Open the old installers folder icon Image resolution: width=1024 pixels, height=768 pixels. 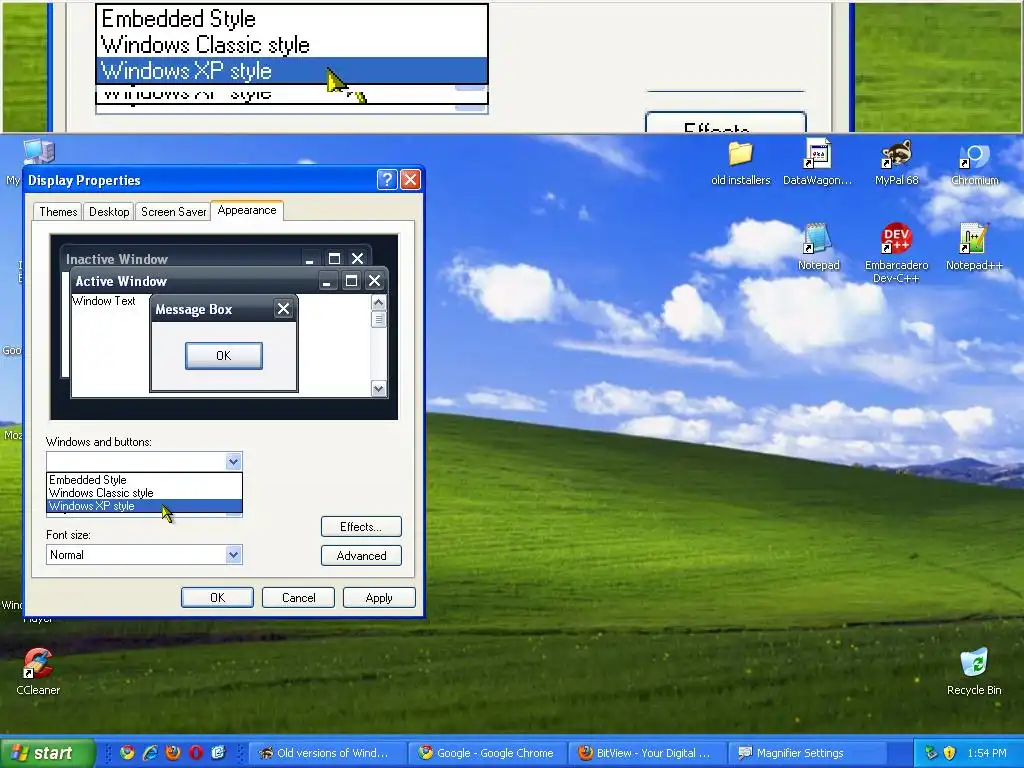click(x=741, y=155)
